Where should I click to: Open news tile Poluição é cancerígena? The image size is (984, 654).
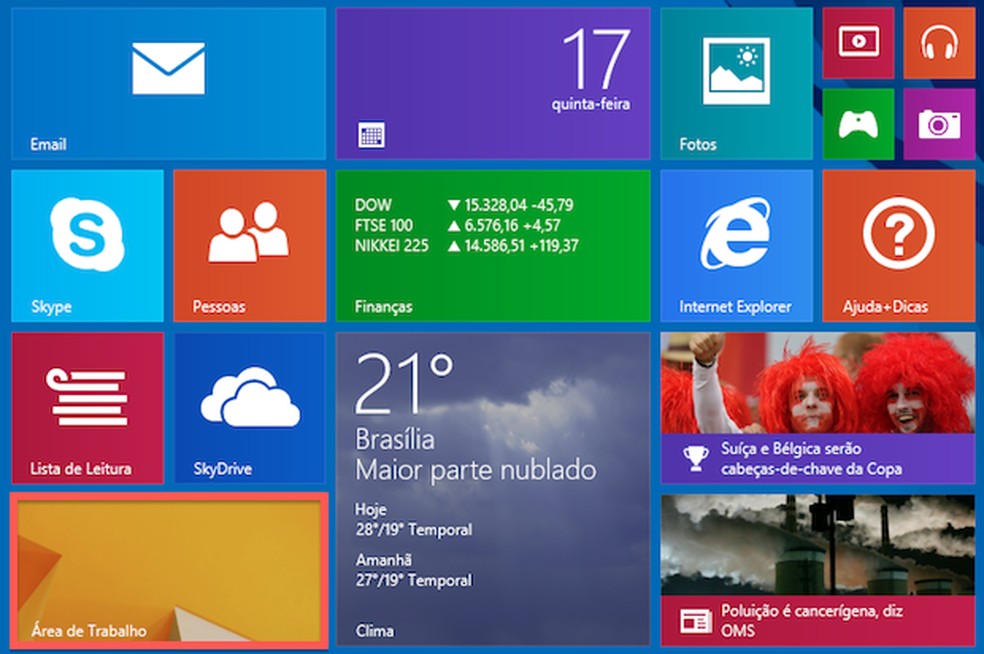point(818,570)
